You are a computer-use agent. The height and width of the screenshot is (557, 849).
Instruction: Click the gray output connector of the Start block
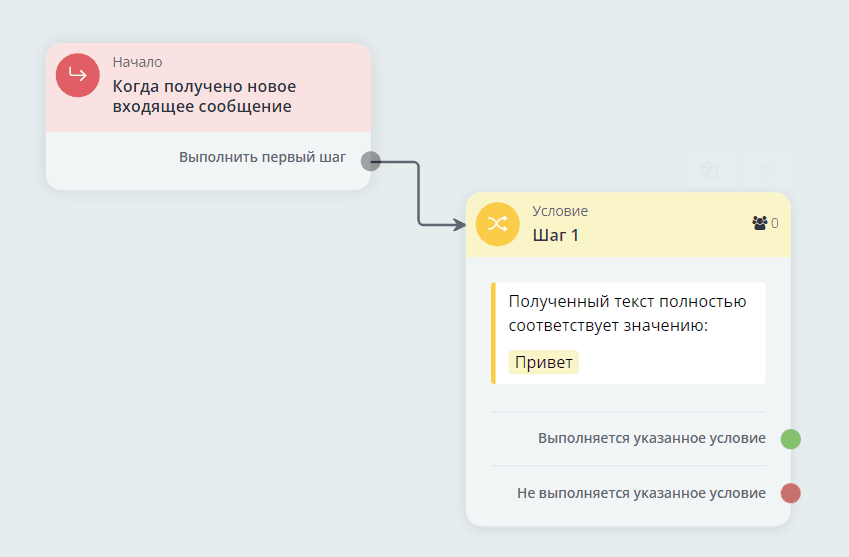[x=370, y=161]
